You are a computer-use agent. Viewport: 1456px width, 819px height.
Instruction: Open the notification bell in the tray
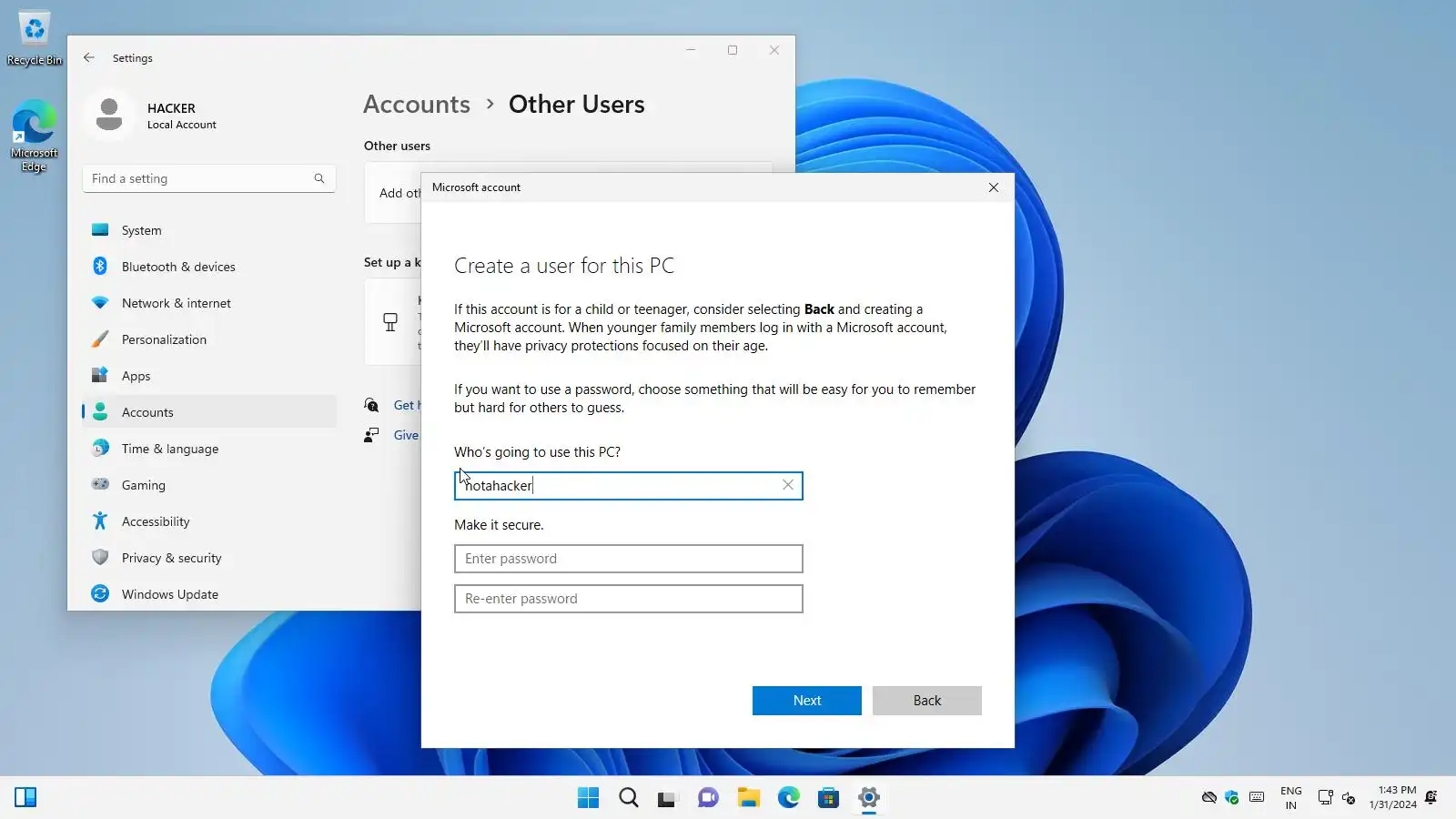[1431, 798]
